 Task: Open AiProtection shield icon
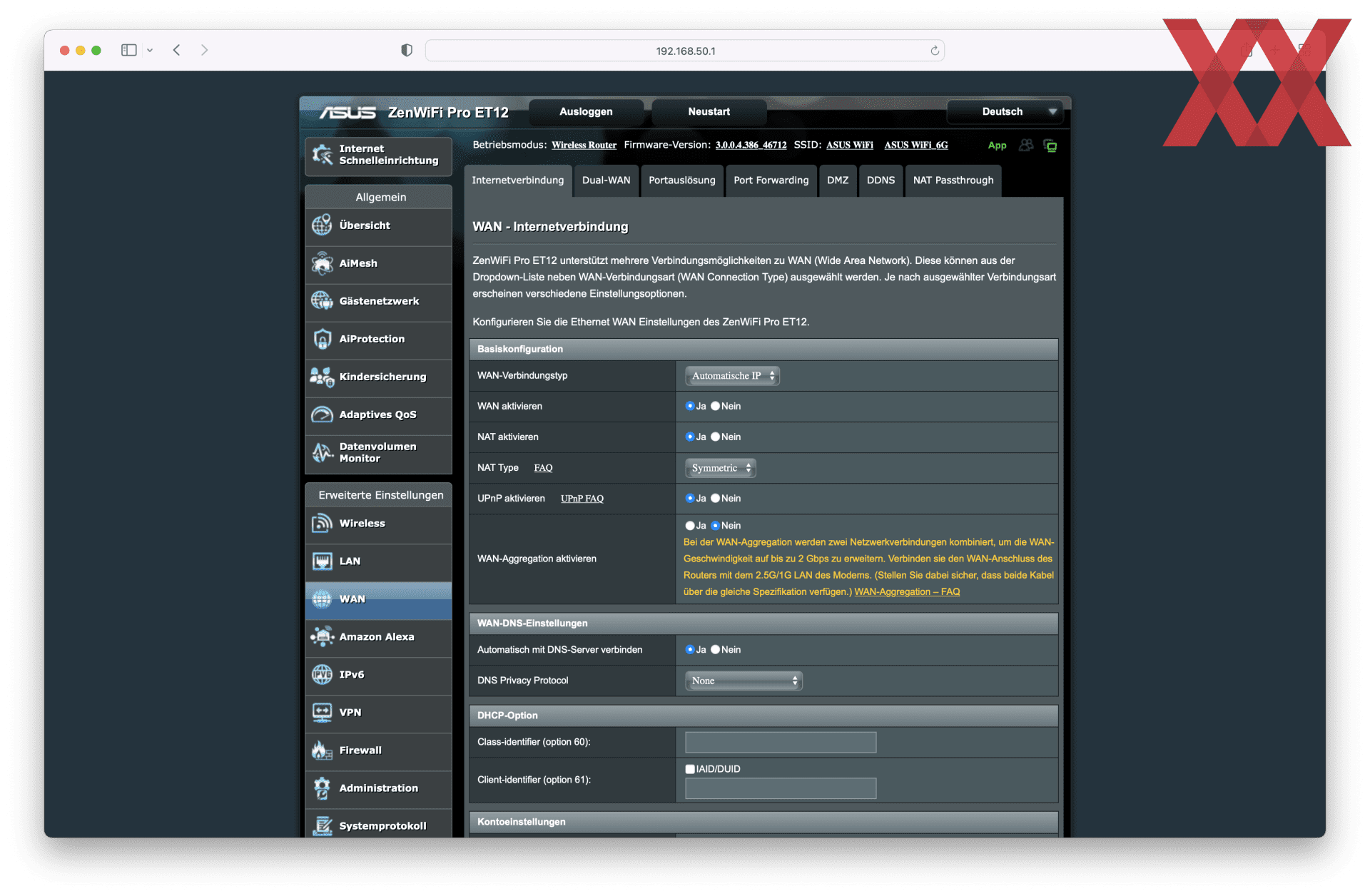[x=322, y=339]
